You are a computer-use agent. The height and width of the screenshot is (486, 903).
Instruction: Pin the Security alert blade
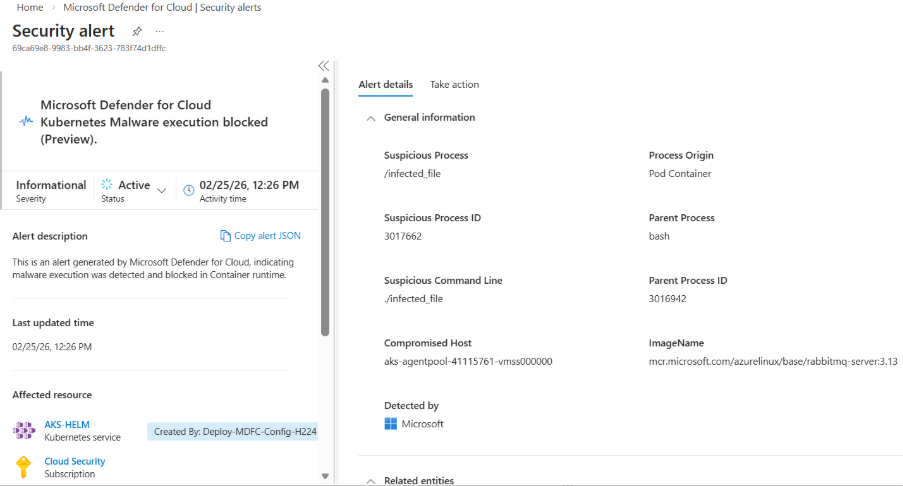[x=137, y=31]
